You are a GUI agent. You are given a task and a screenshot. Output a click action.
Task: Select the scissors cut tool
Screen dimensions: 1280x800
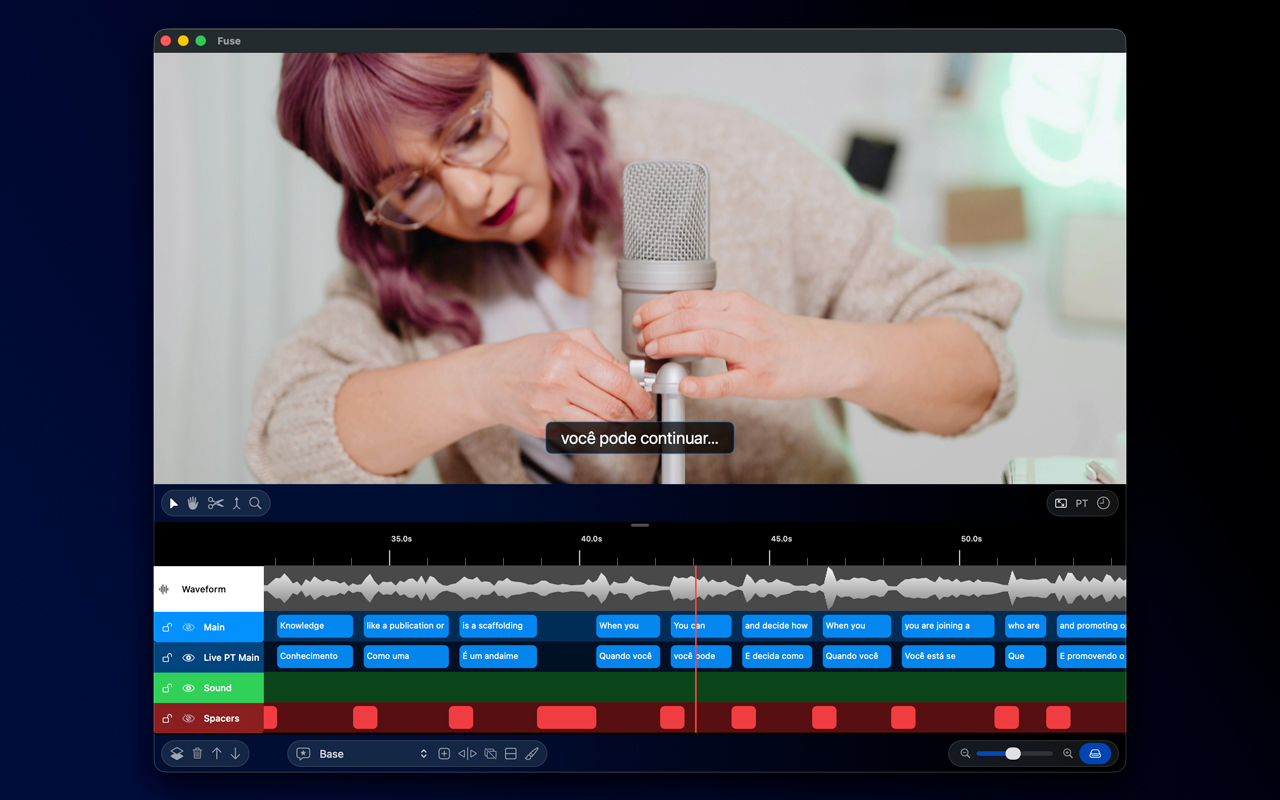click(215, 504)
